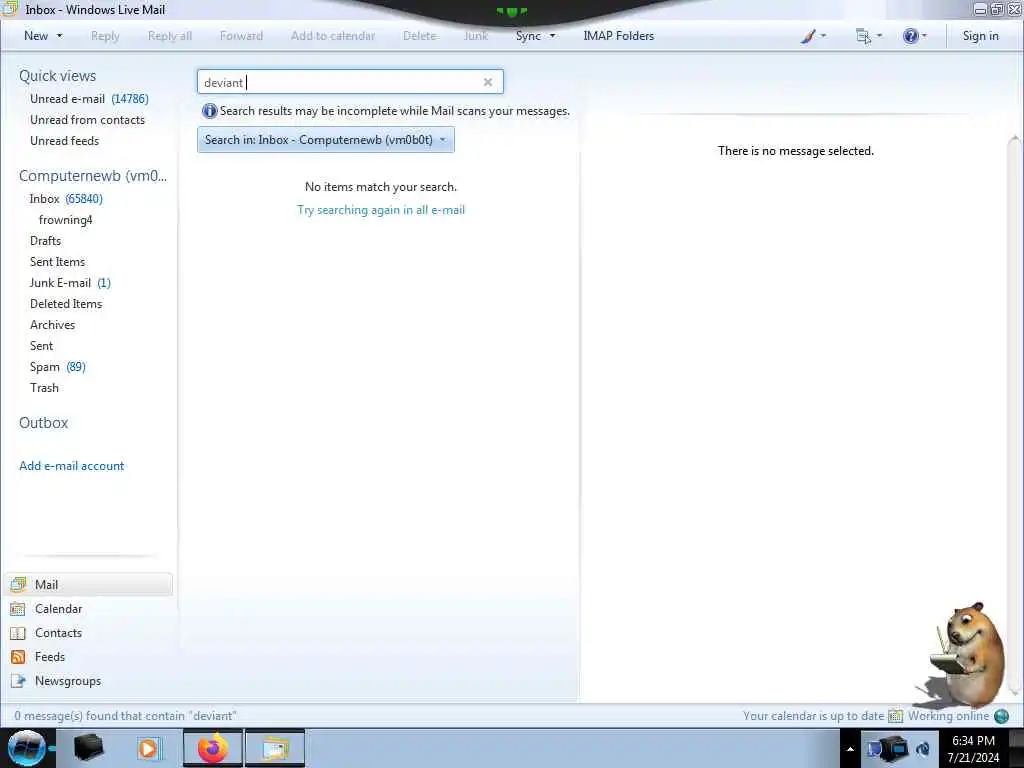Switch to Contacts view label

pos(59,633)
